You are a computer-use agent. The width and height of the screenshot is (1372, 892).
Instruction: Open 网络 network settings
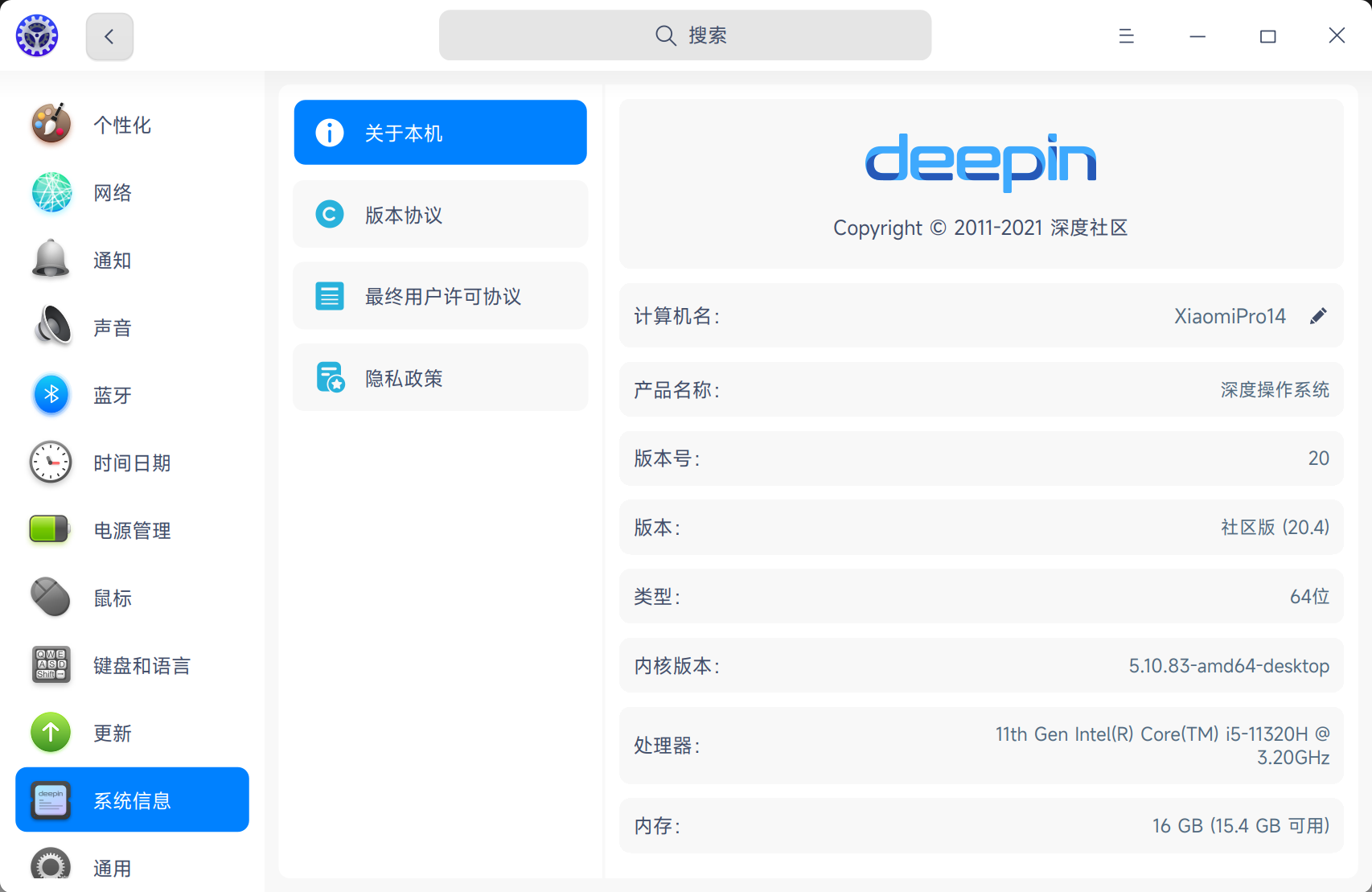(112, 193)
